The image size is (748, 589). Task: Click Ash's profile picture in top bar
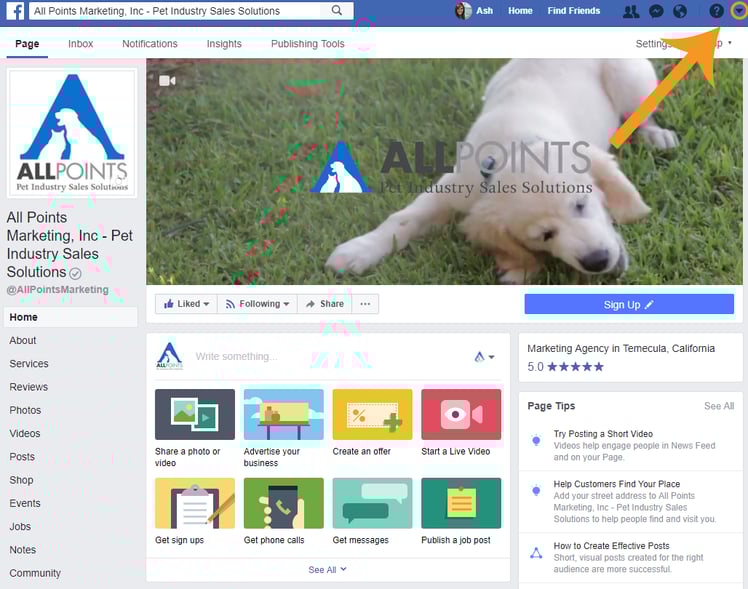463,11
